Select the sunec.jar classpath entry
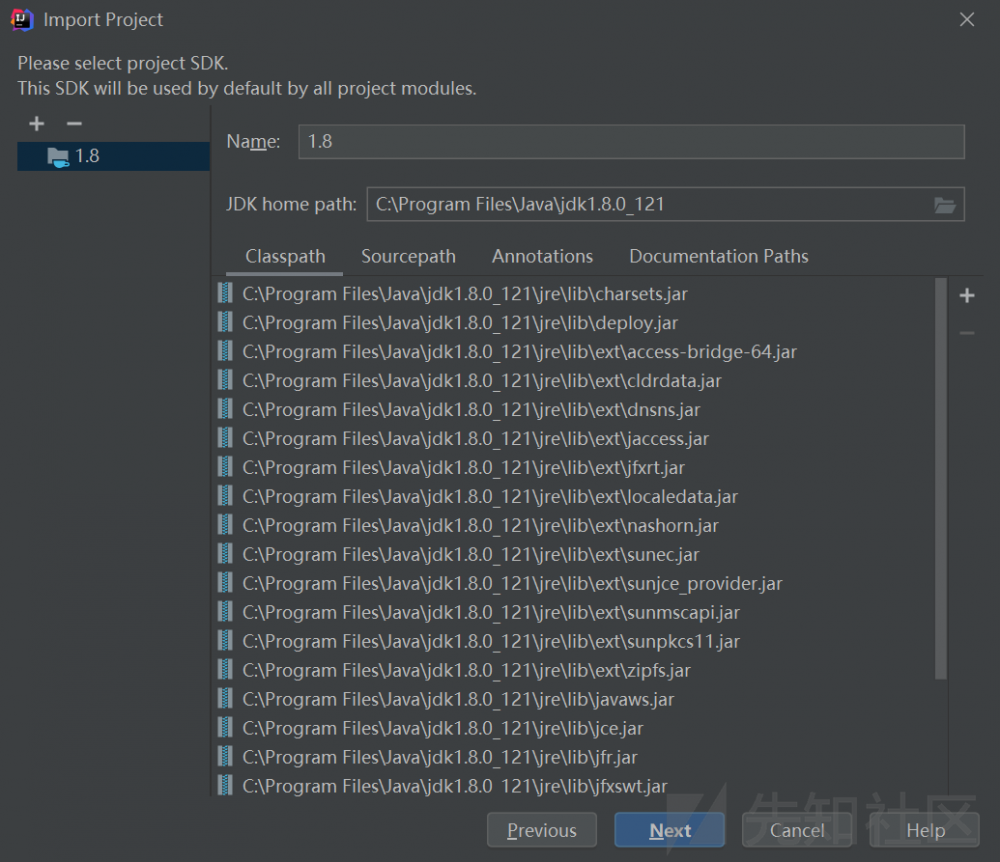Viewport: 1000px width, 862px height. click(x=574, y=555)
